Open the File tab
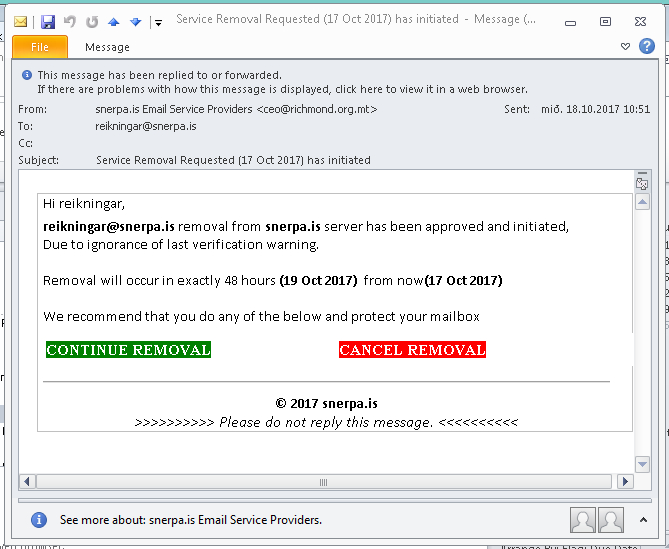669x549 pixels. [x=40, y=47]
